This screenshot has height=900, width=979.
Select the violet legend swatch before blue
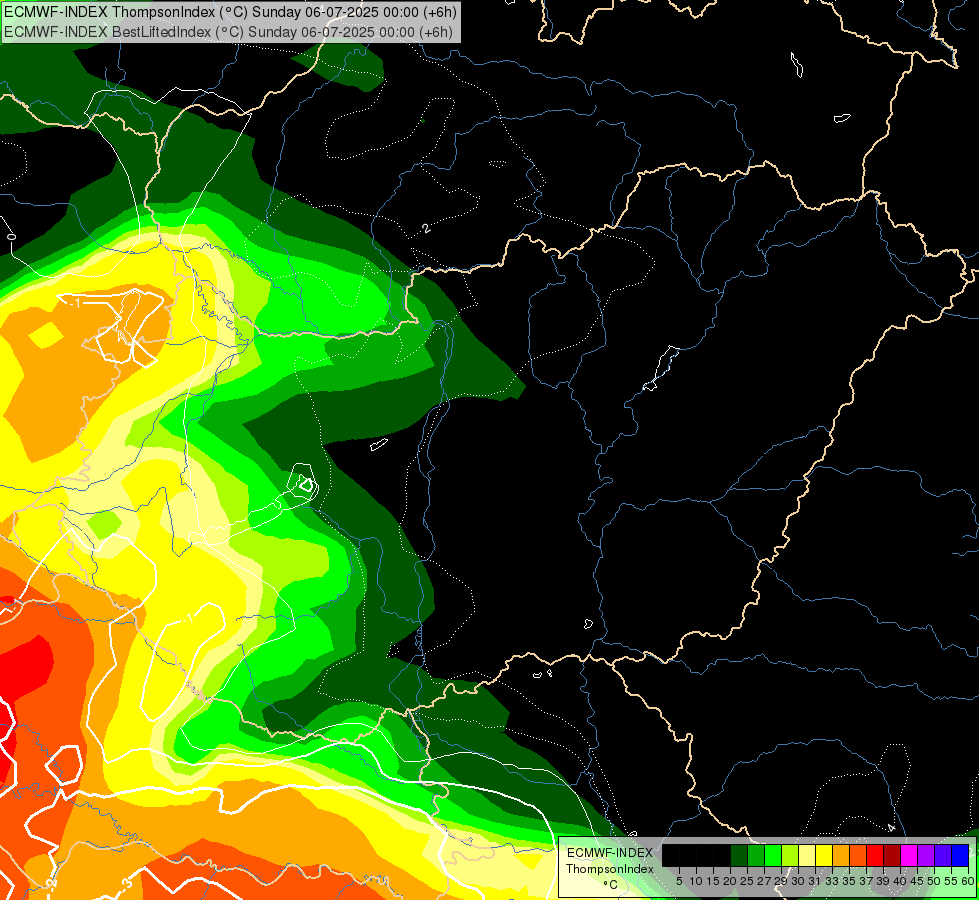(943, 855)
